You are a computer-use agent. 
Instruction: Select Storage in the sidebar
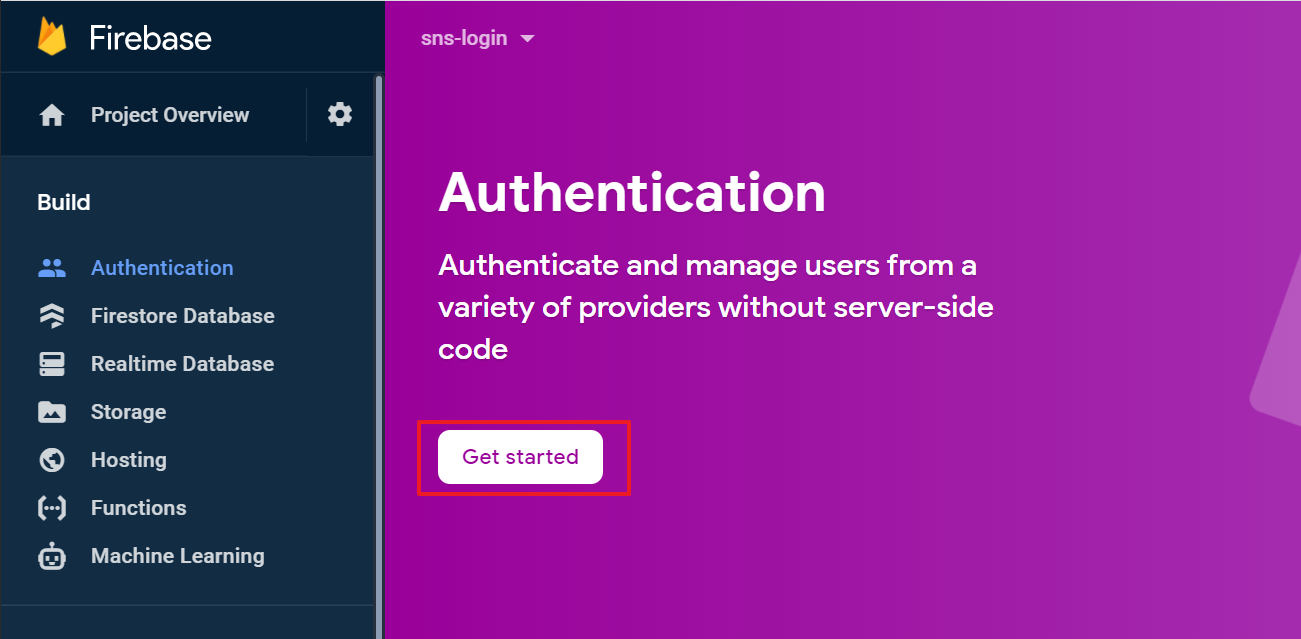pos(128,412)
